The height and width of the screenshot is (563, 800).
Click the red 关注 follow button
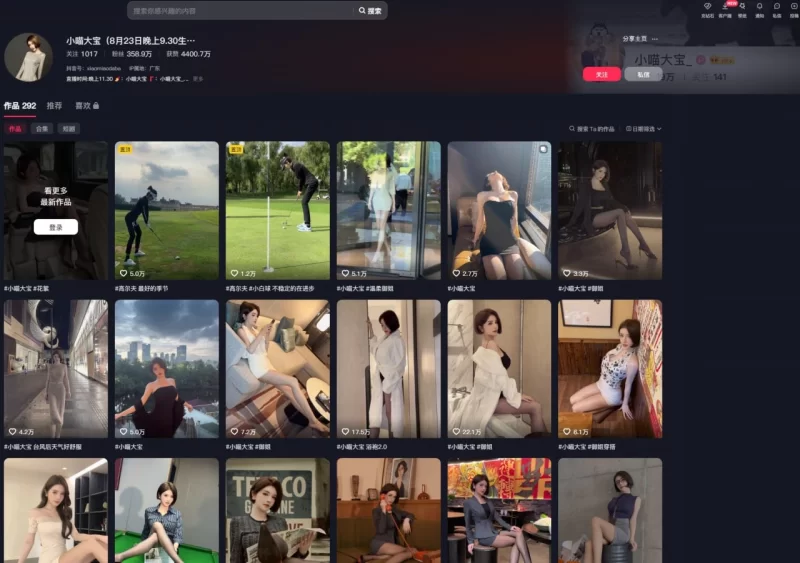click(602, 75)
